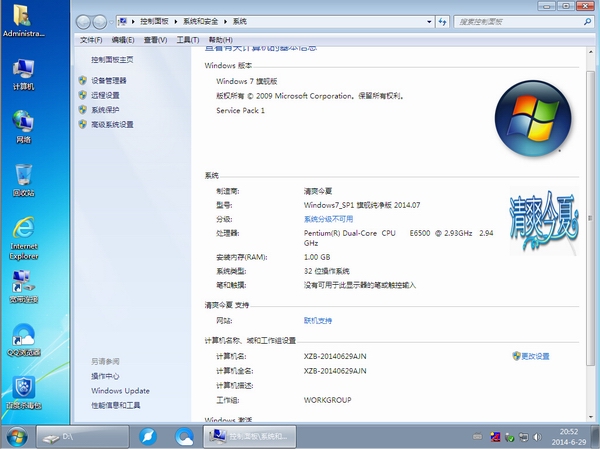Click the Windows Start orb
The width and height of the screenshot is (600, 449).
coord(16,437)
